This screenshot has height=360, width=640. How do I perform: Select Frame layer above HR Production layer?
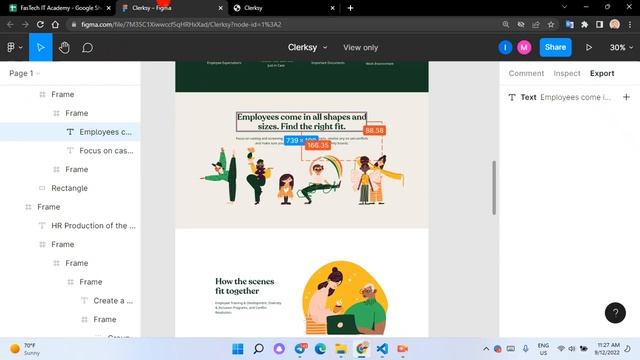tap(70, 207)
